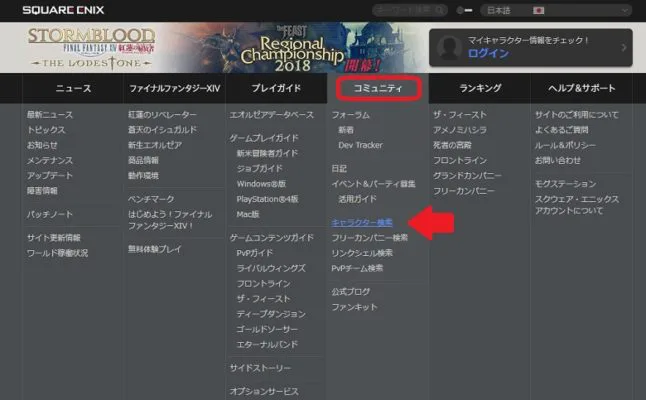646x400 pixels.
Task: Open ライバルウィングズ guide
Action: (x=271, y=268)
